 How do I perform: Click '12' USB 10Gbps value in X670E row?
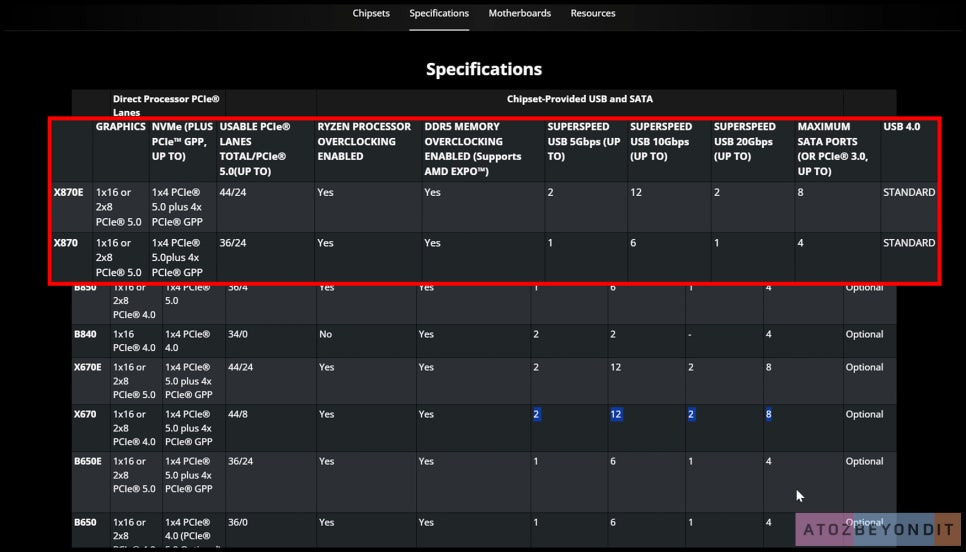tap(615, 367)
